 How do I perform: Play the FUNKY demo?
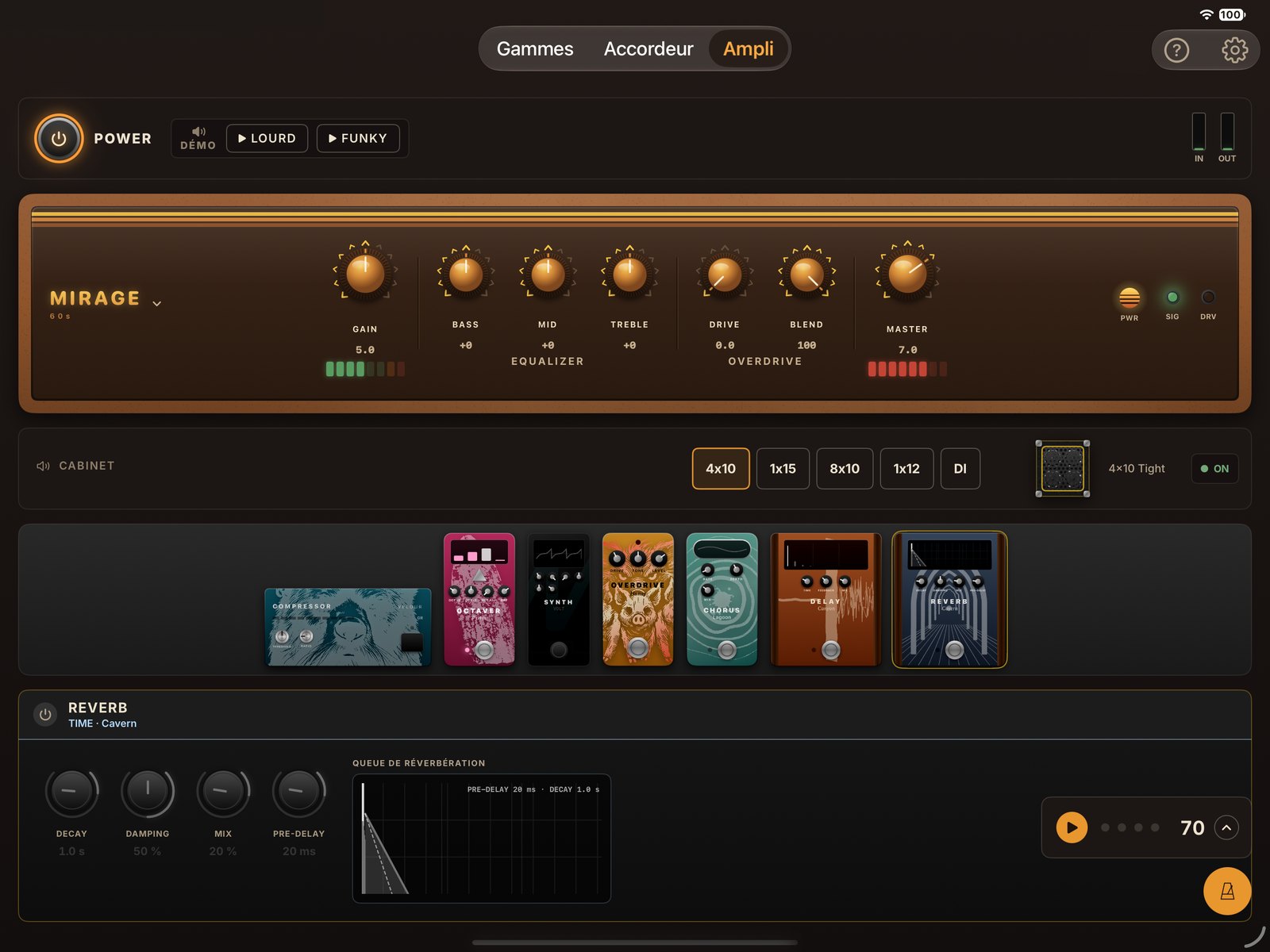358,138
